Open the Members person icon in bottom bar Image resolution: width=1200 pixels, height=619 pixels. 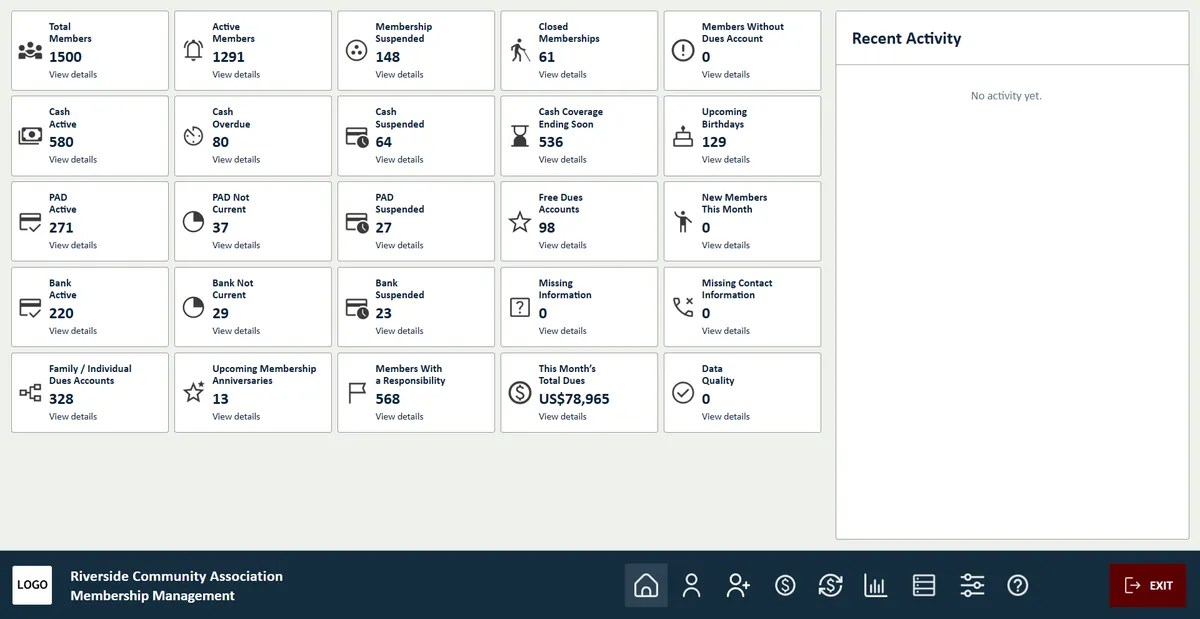[691, 585]
